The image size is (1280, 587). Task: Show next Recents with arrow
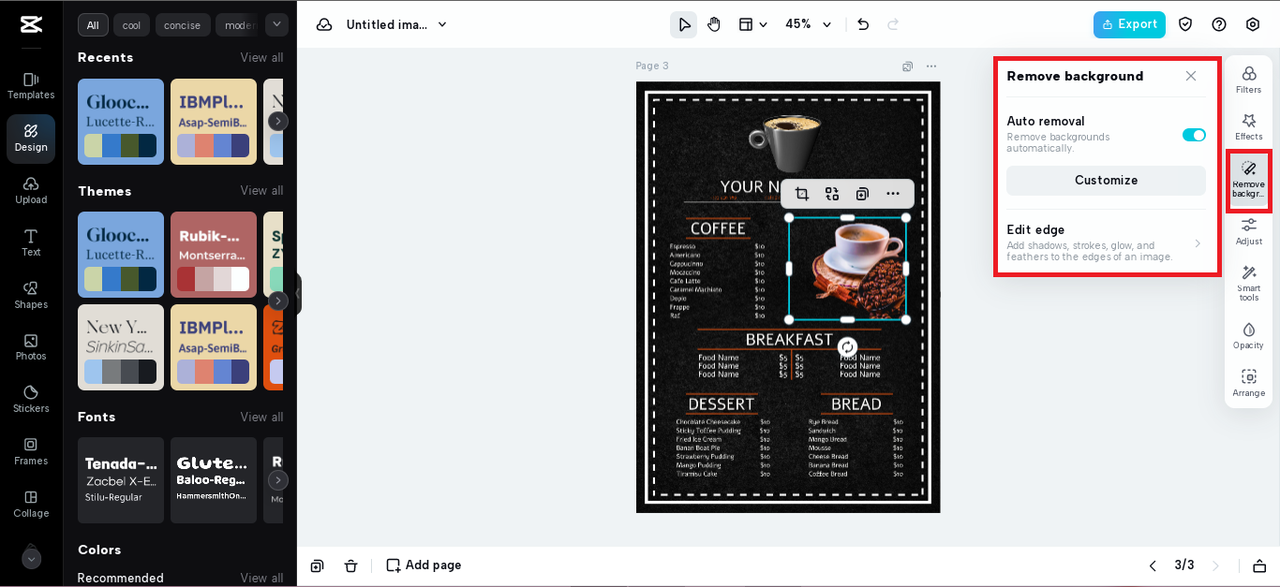[278, 121]
